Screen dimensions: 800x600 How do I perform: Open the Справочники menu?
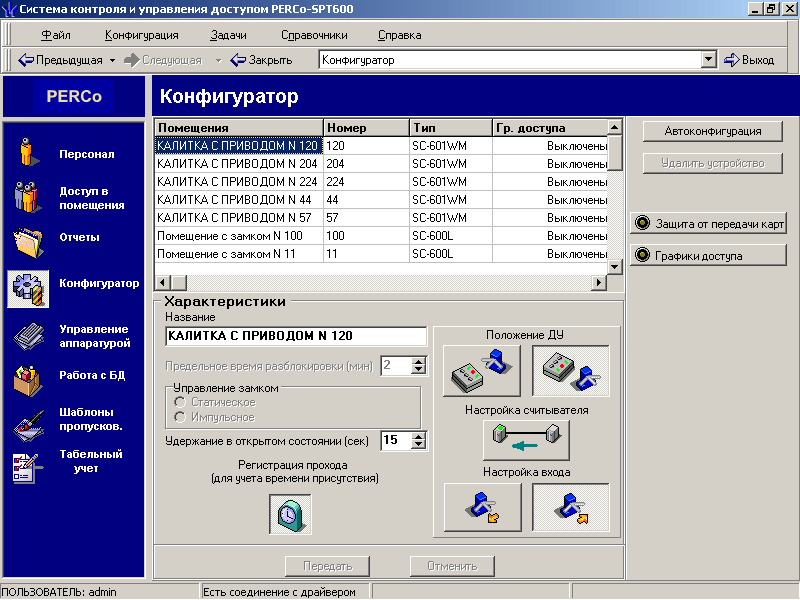point(314,35)
